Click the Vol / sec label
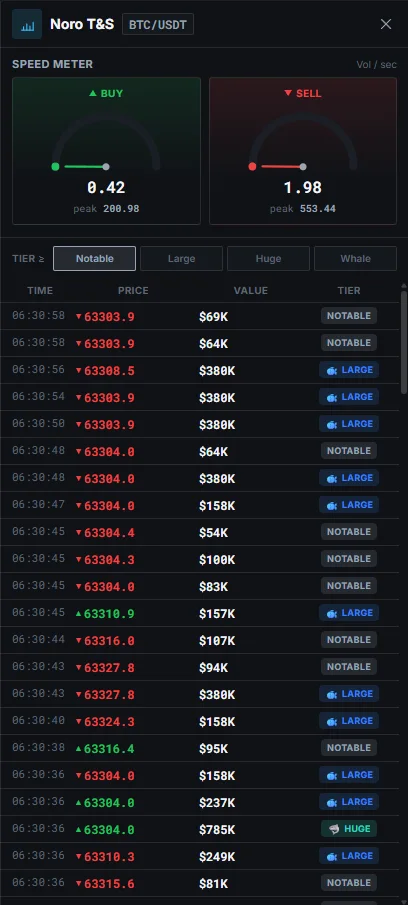The image size is (408, 905). click(376, 65)
